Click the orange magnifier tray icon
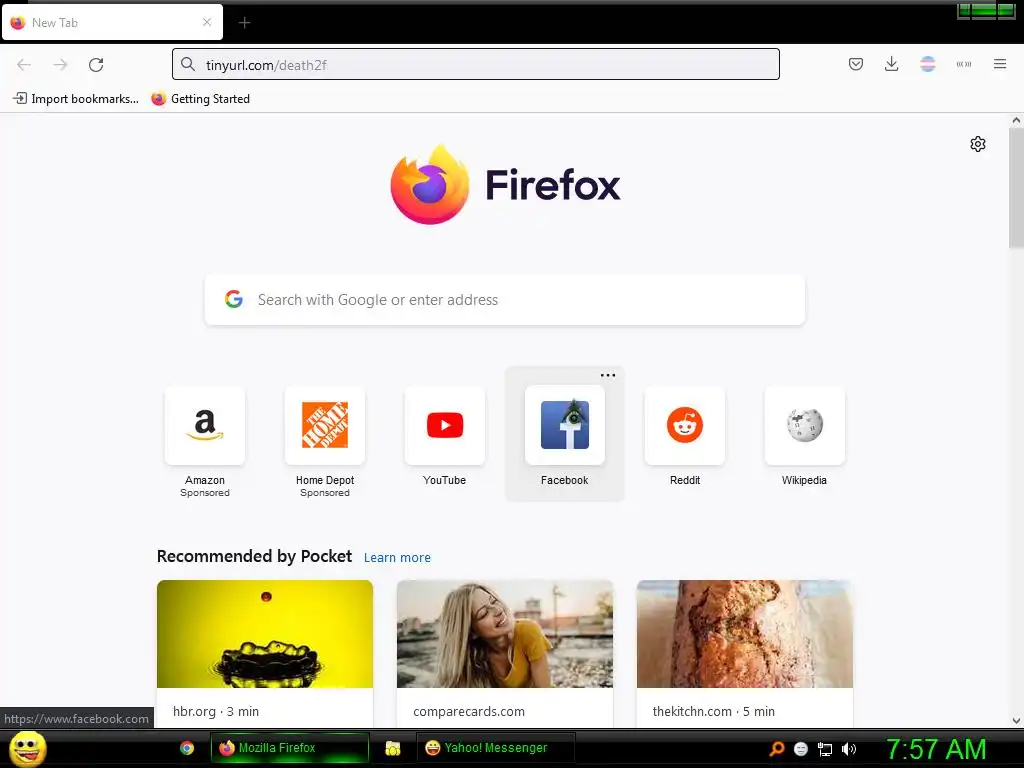 (776, 749)
